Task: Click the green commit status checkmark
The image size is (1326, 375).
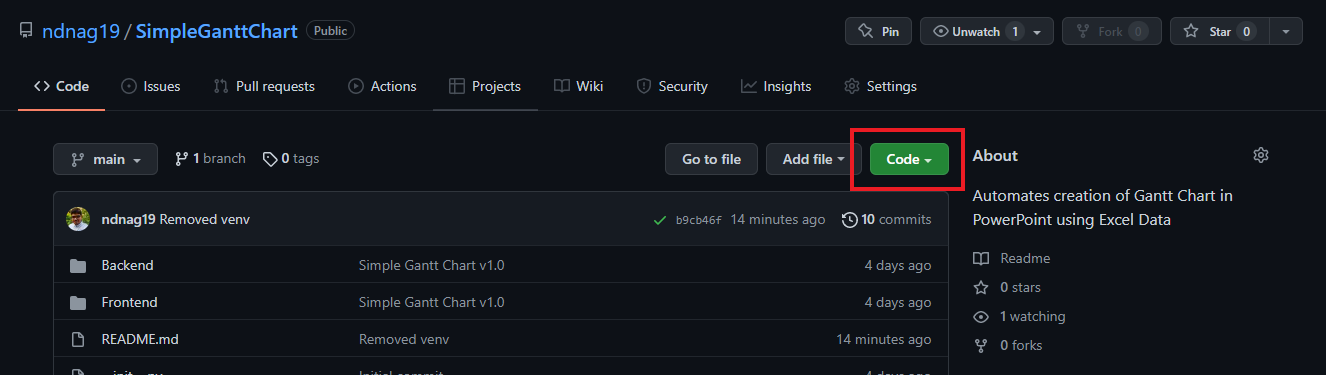Action: tap(660, 219)
